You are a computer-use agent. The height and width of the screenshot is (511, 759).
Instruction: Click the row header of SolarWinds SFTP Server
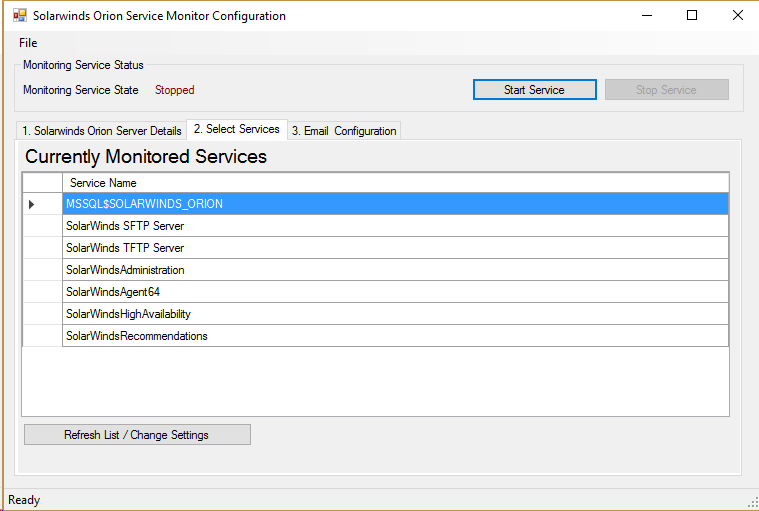[x=43, y=226]
